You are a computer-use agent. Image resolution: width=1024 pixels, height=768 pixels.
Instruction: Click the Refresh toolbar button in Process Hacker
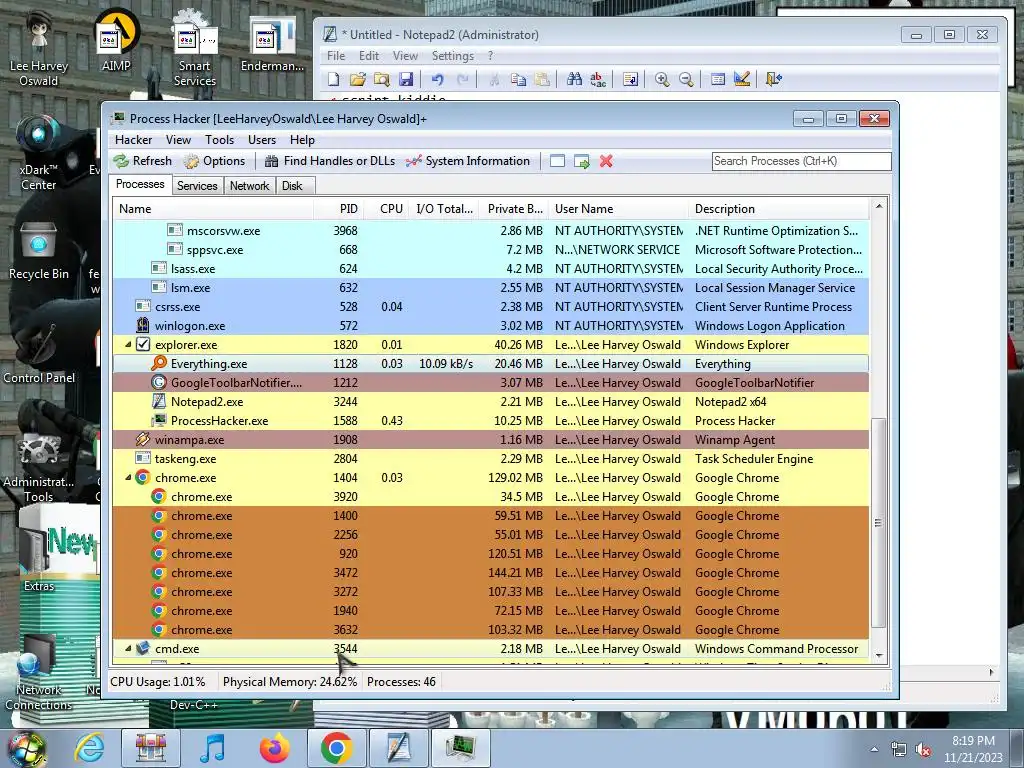click(143, 161)
